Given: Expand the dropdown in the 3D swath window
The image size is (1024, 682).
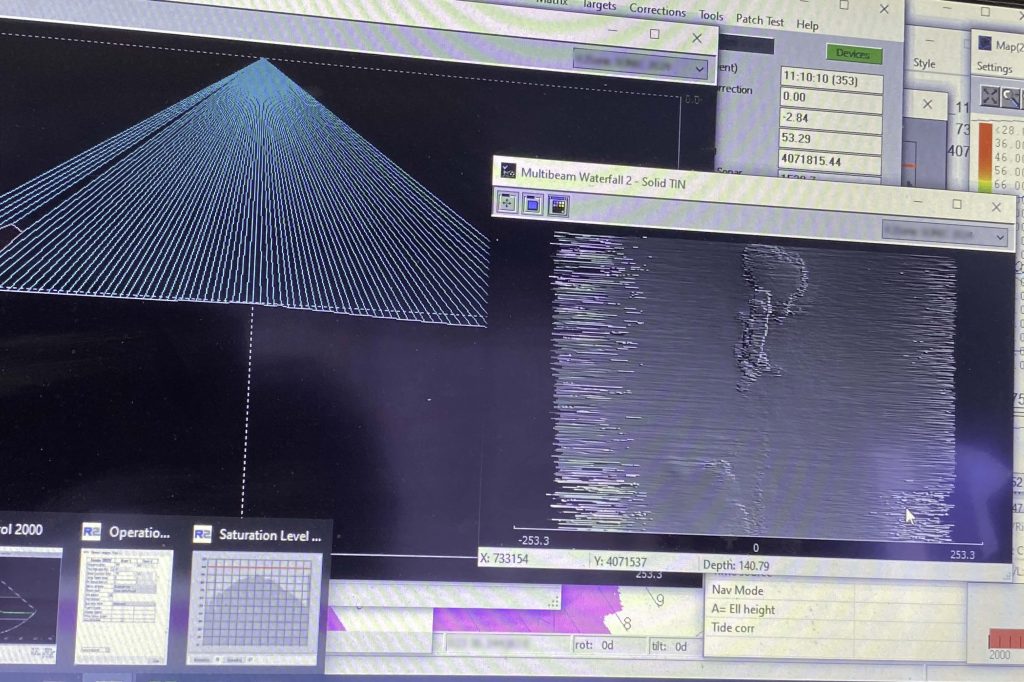Looking at the screenshot, I should coord(699,69).
